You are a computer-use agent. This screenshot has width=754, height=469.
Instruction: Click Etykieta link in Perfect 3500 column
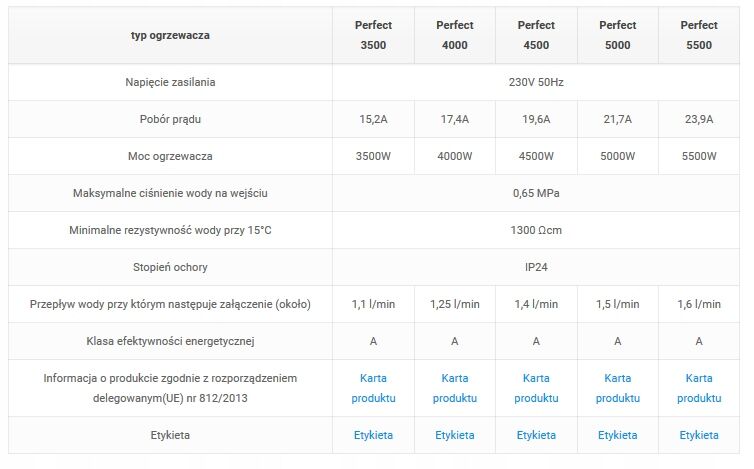click(373, 435)
